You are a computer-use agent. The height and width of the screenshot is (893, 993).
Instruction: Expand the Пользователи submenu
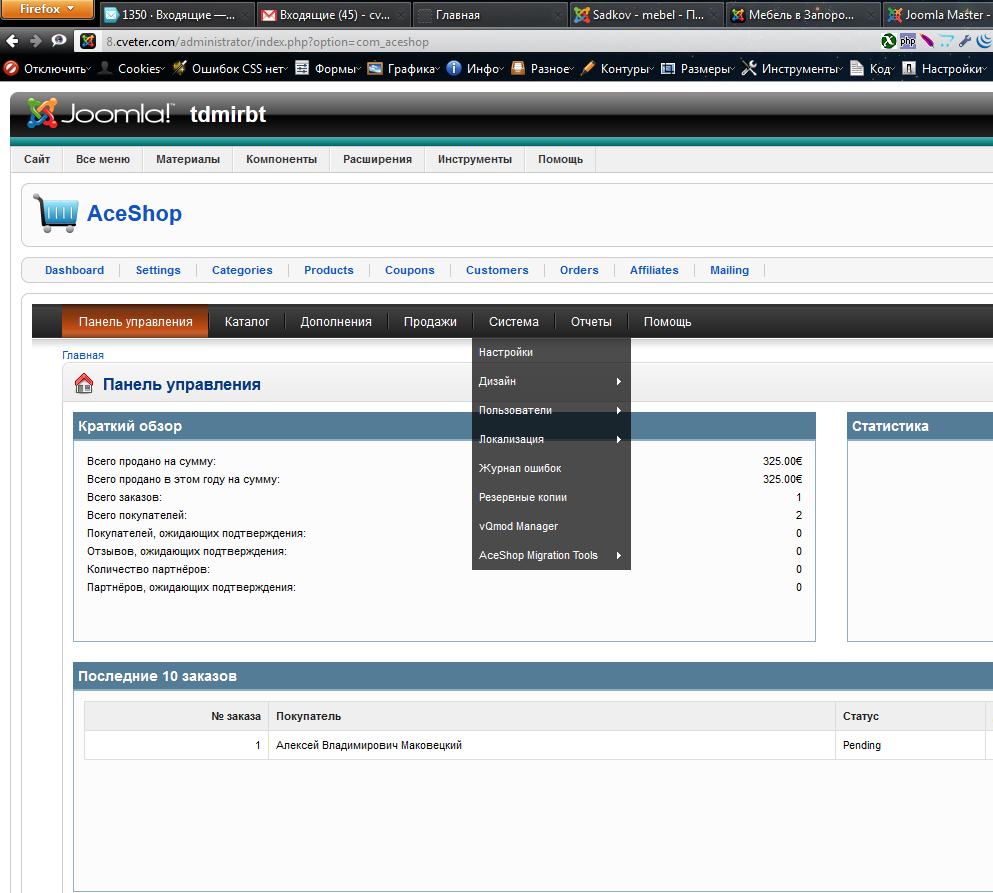point(551,410)
